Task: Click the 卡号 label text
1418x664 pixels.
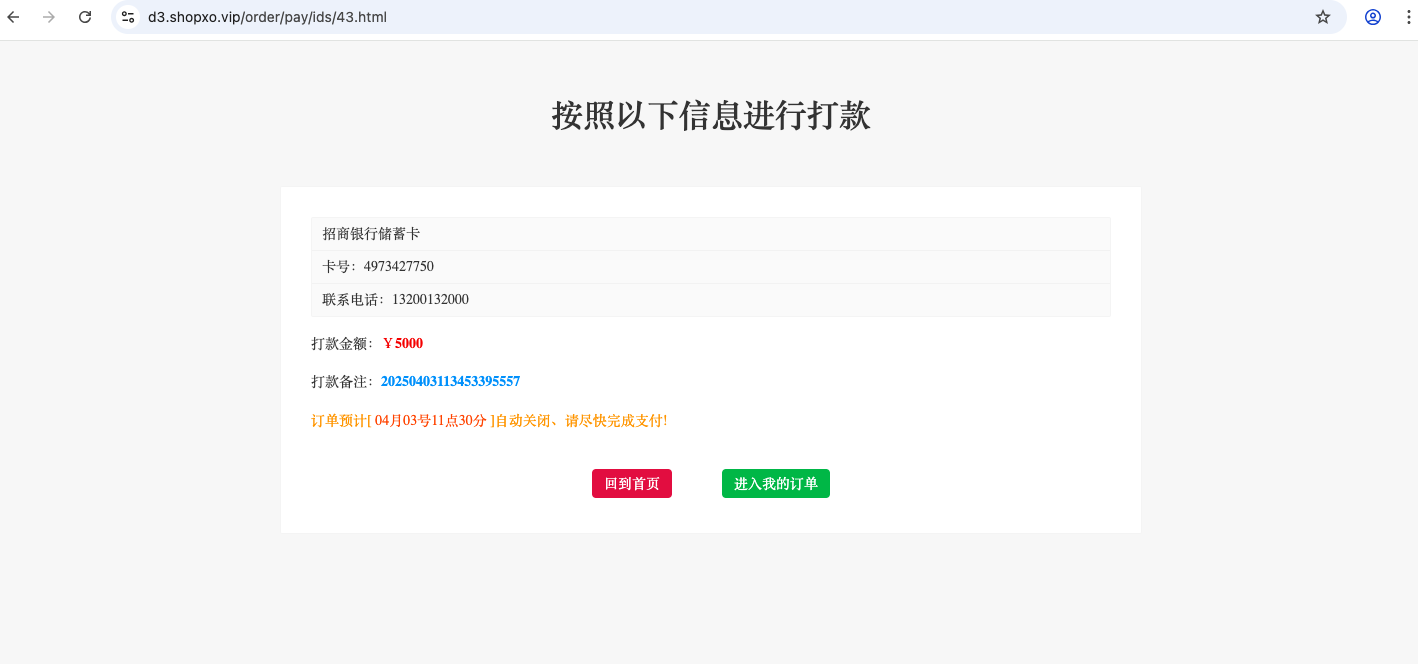Action: click(338, 267)
